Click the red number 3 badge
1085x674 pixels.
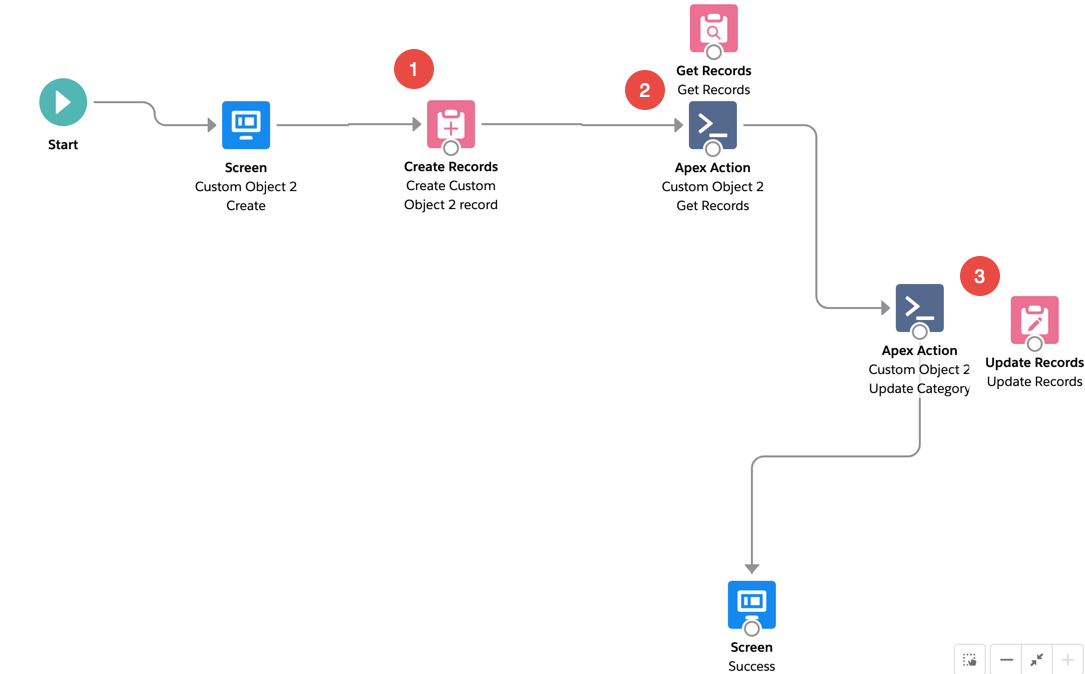(979, 277)
